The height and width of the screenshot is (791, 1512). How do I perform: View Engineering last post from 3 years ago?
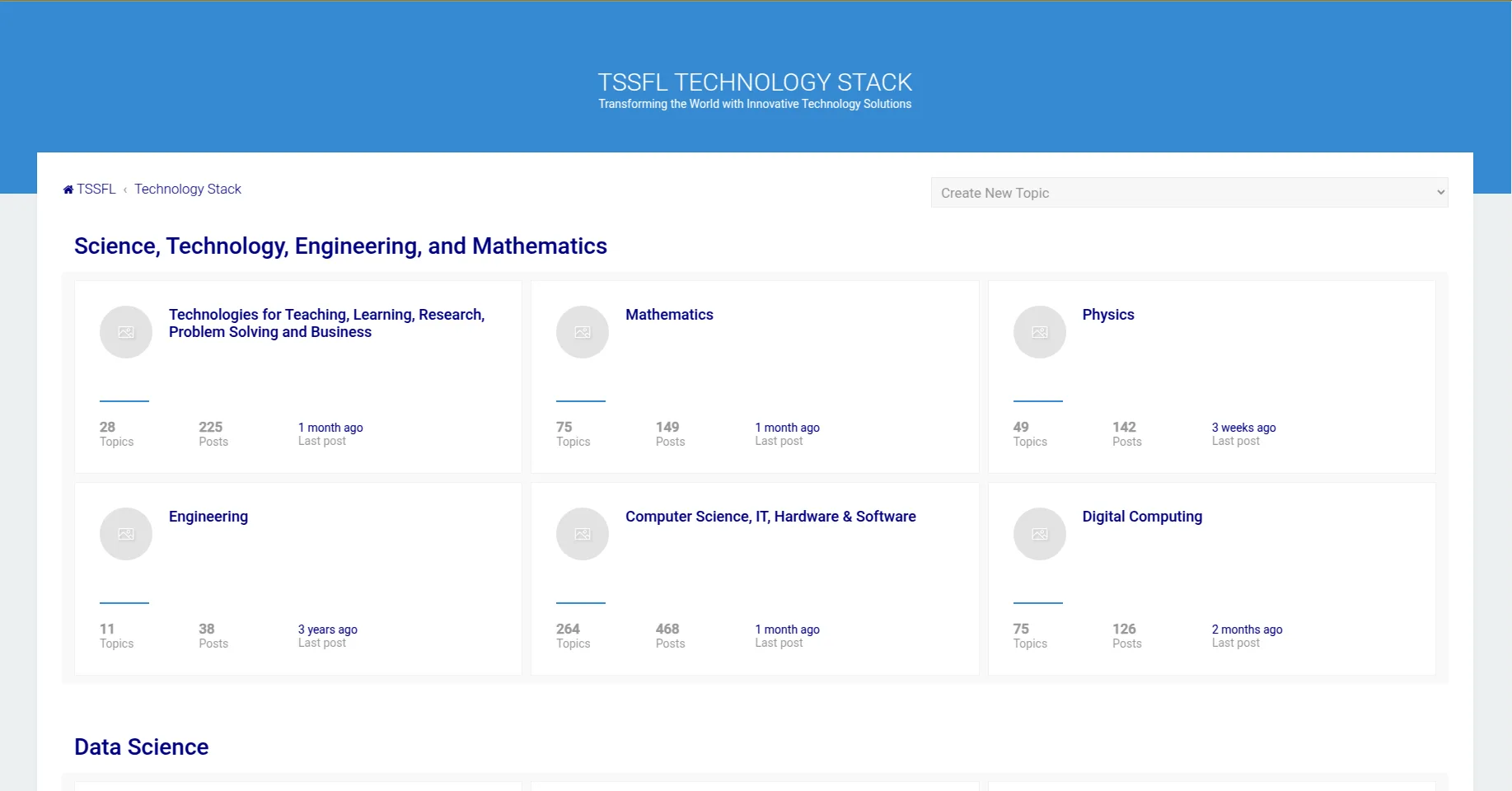[327, 630]
